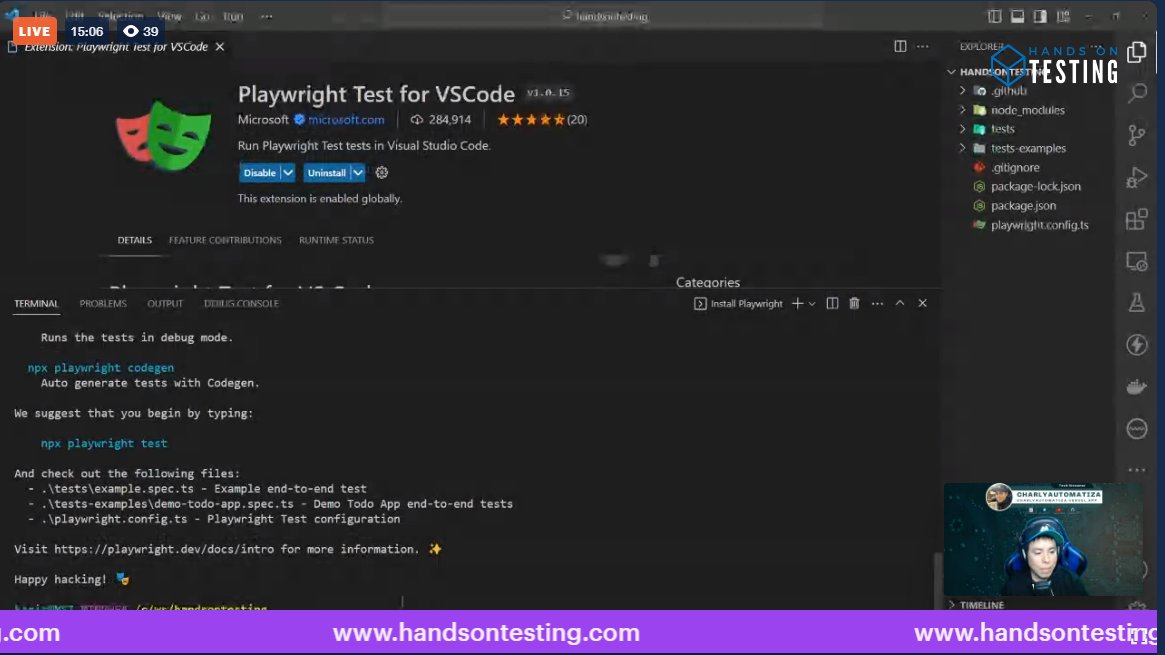Open the View menu
This screenshot has height=655, width=1165.
[169, 16]
